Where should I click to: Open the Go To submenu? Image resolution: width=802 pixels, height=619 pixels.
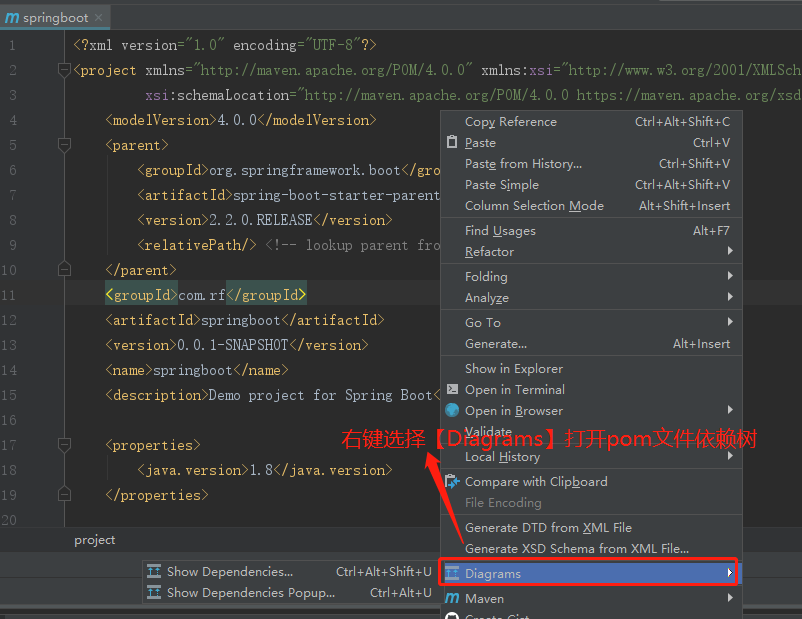pos(591,323)
